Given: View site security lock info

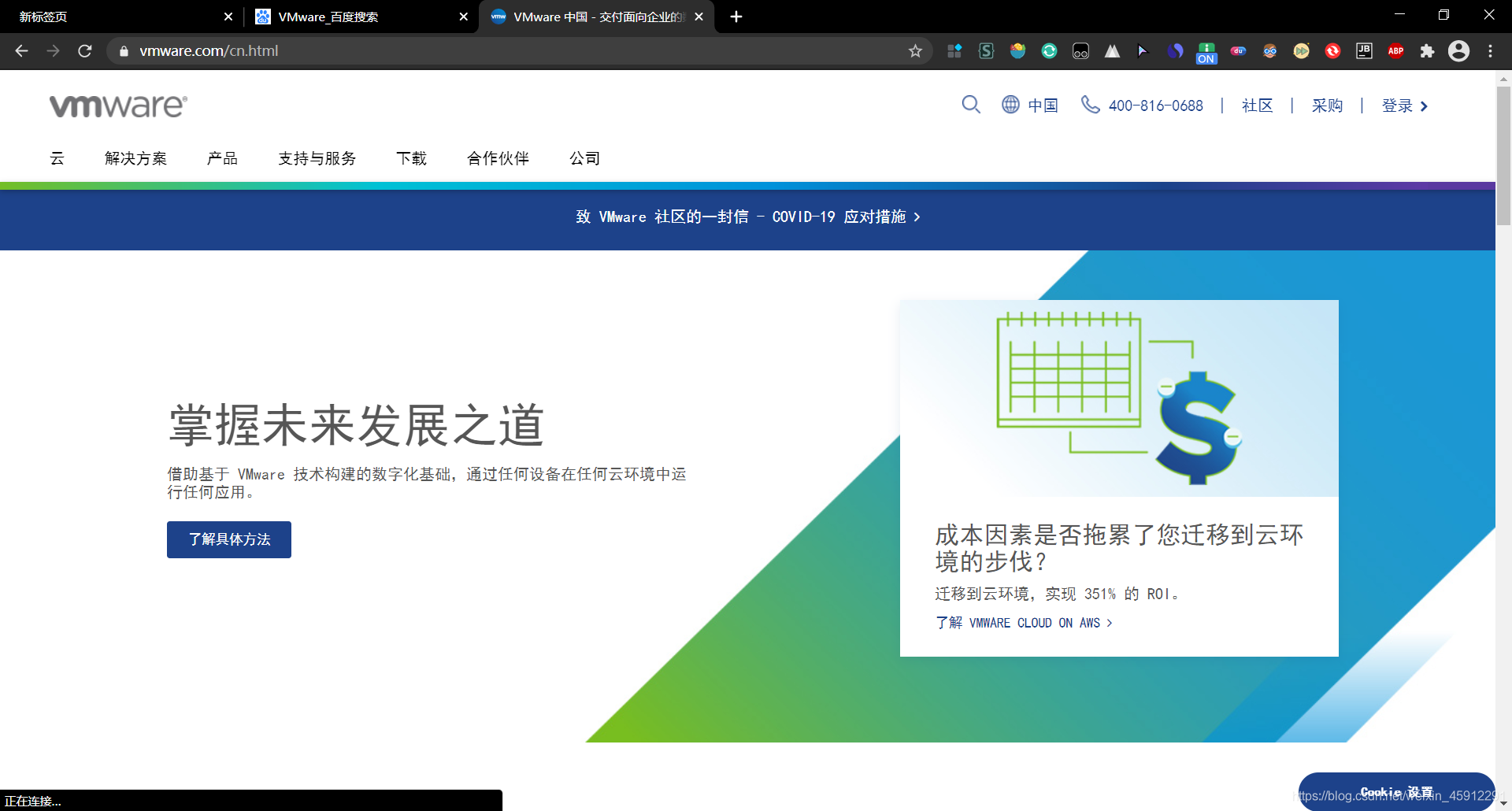Looking at the screenshot, I should coord(124,51).
